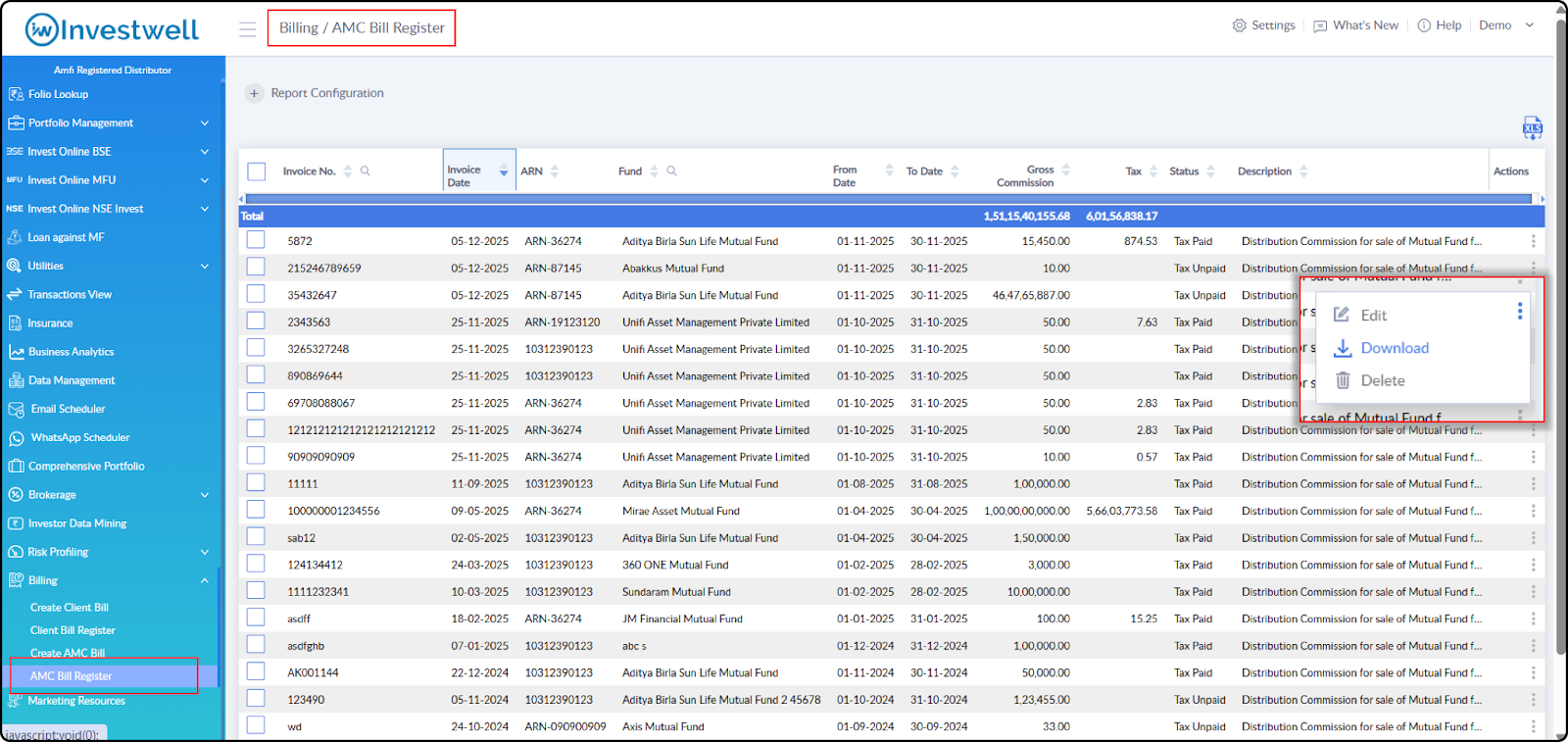1568x742 pixels.
Task: Open actions menu for invoice AK001144
Action: 1533,673
